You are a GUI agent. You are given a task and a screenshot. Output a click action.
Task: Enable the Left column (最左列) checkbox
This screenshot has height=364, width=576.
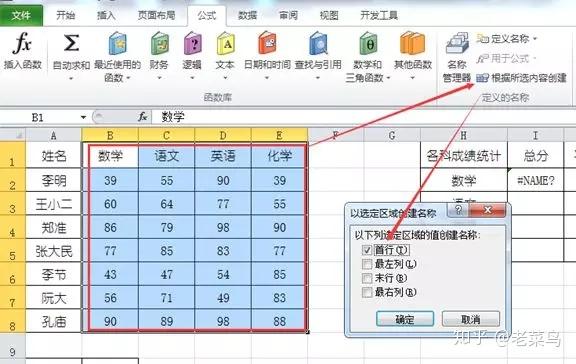tap(367, 264)
